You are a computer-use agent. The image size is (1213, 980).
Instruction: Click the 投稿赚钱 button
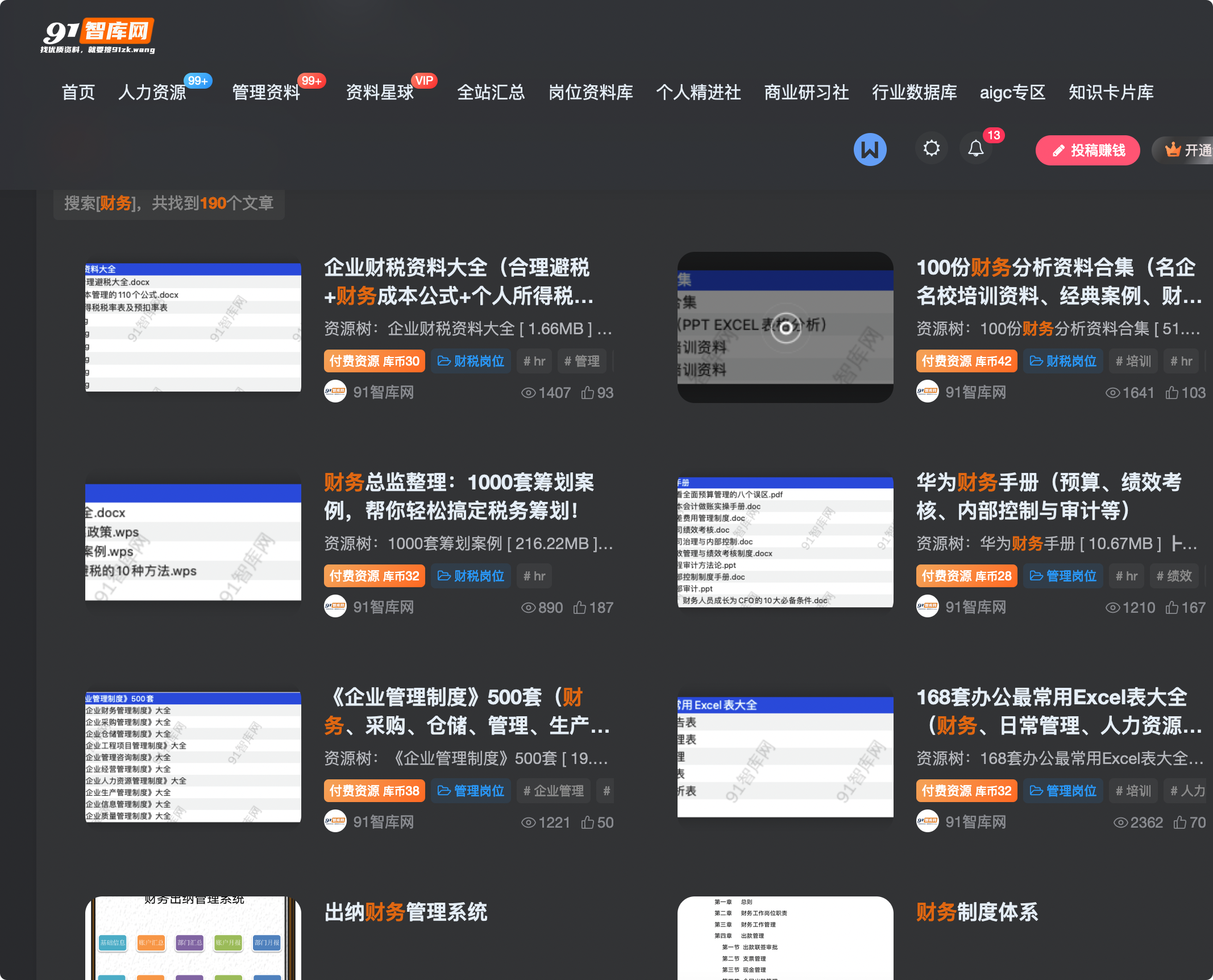coord(1087,151)
